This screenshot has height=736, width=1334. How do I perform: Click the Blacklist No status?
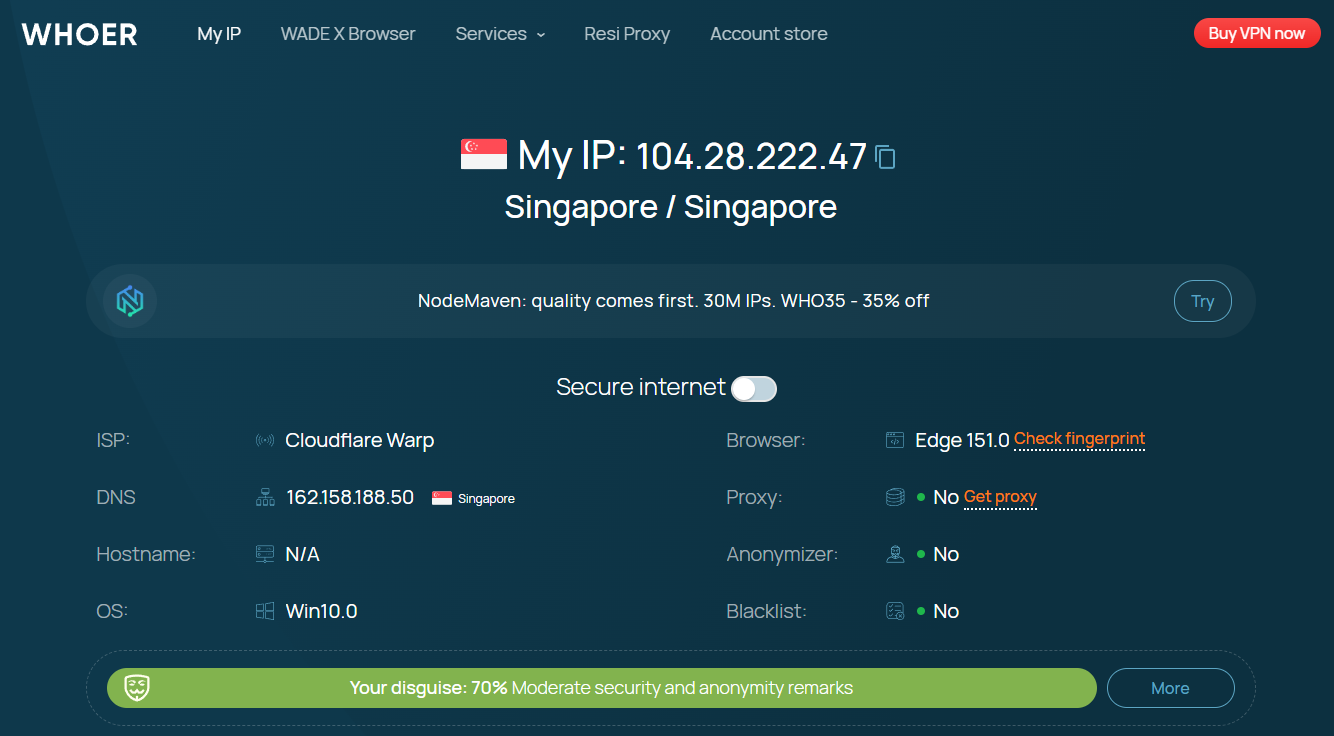pyautogui.click(x=946, y=611)
